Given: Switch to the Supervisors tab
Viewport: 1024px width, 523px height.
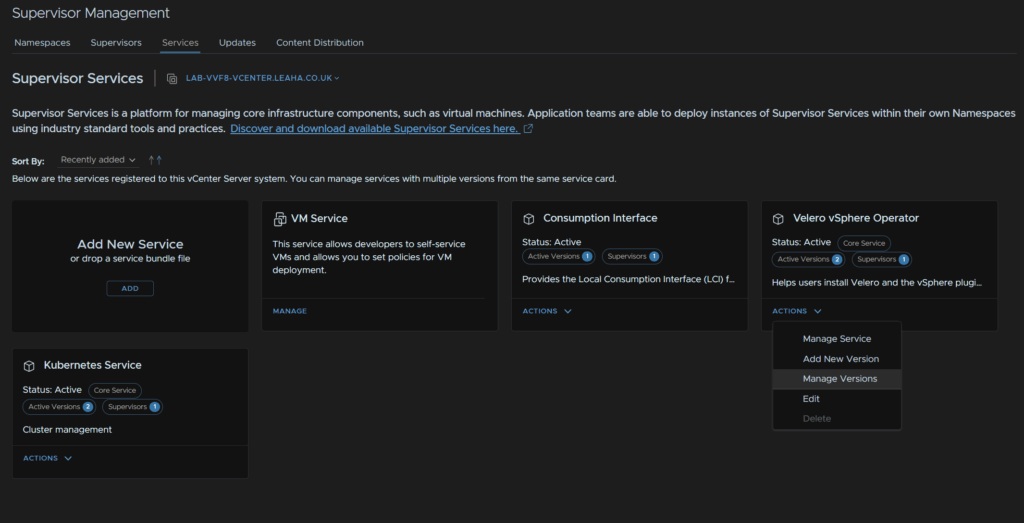Looking at the screenshot, I should (x=116, y=42).
